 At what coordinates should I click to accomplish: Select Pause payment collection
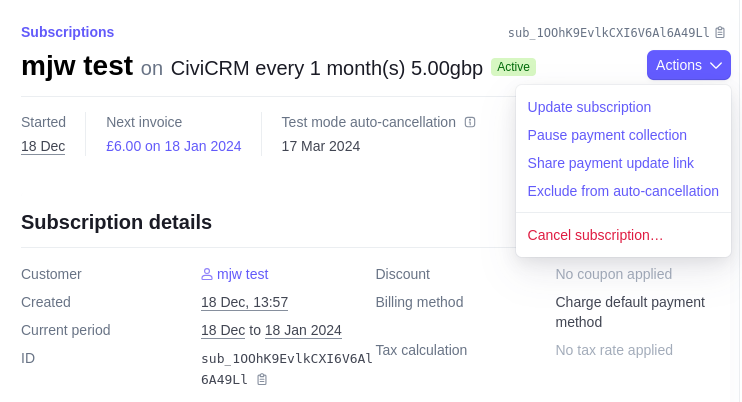pos(607,135)
